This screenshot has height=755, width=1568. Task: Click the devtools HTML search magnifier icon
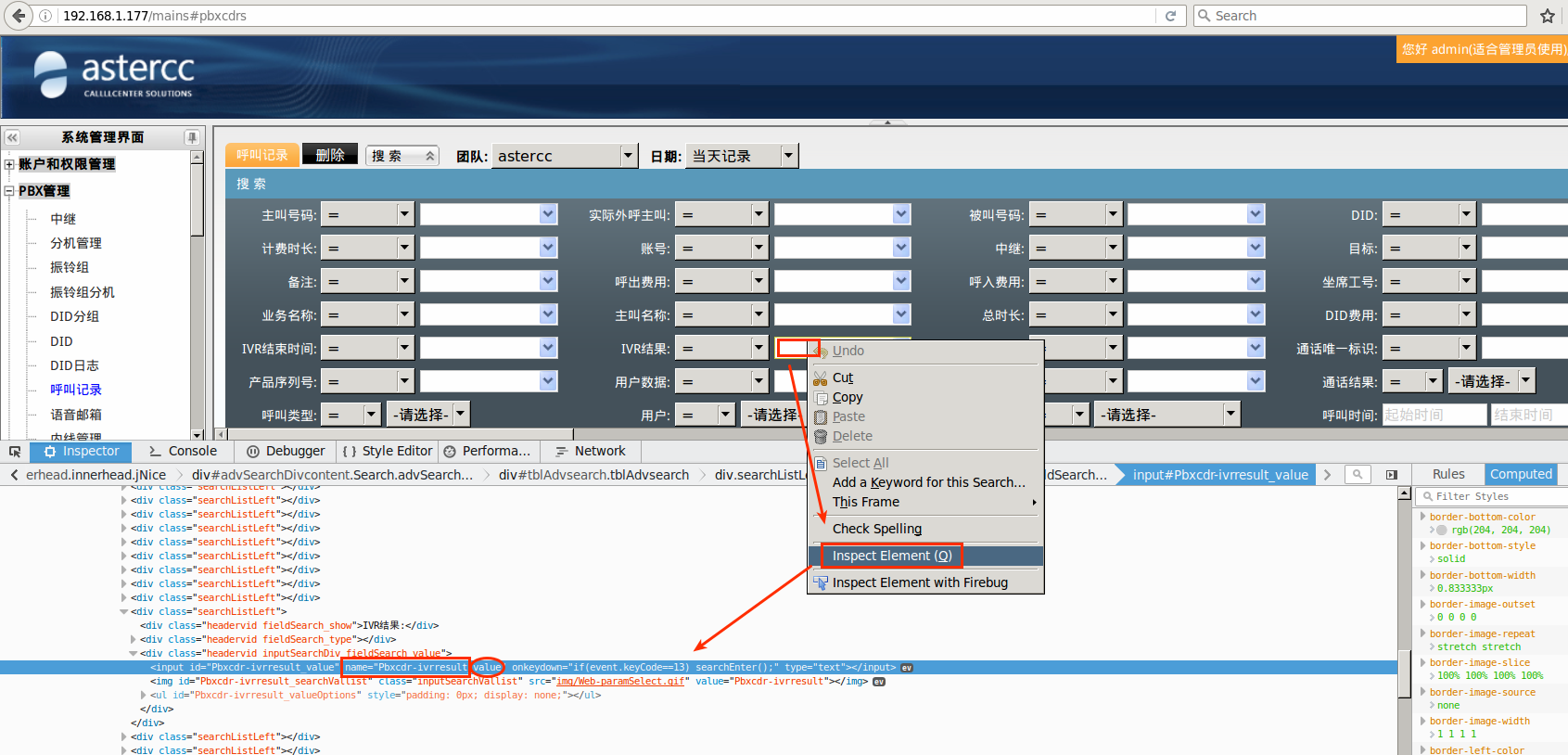click(1358, 474)
